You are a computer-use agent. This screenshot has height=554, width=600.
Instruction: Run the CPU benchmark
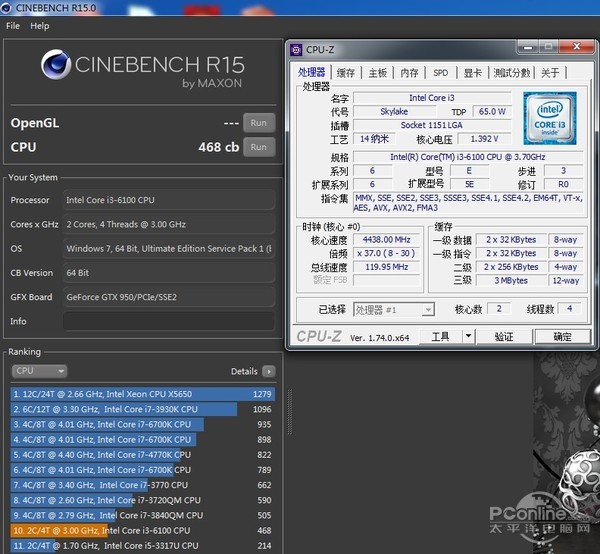259,147
